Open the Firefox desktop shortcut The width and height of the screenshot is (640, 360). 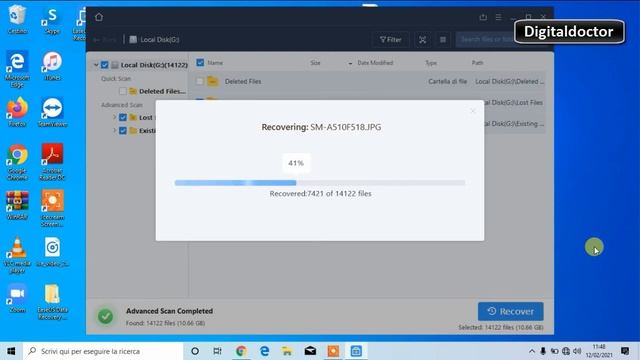pyautogui.click(x=17, y=111)
